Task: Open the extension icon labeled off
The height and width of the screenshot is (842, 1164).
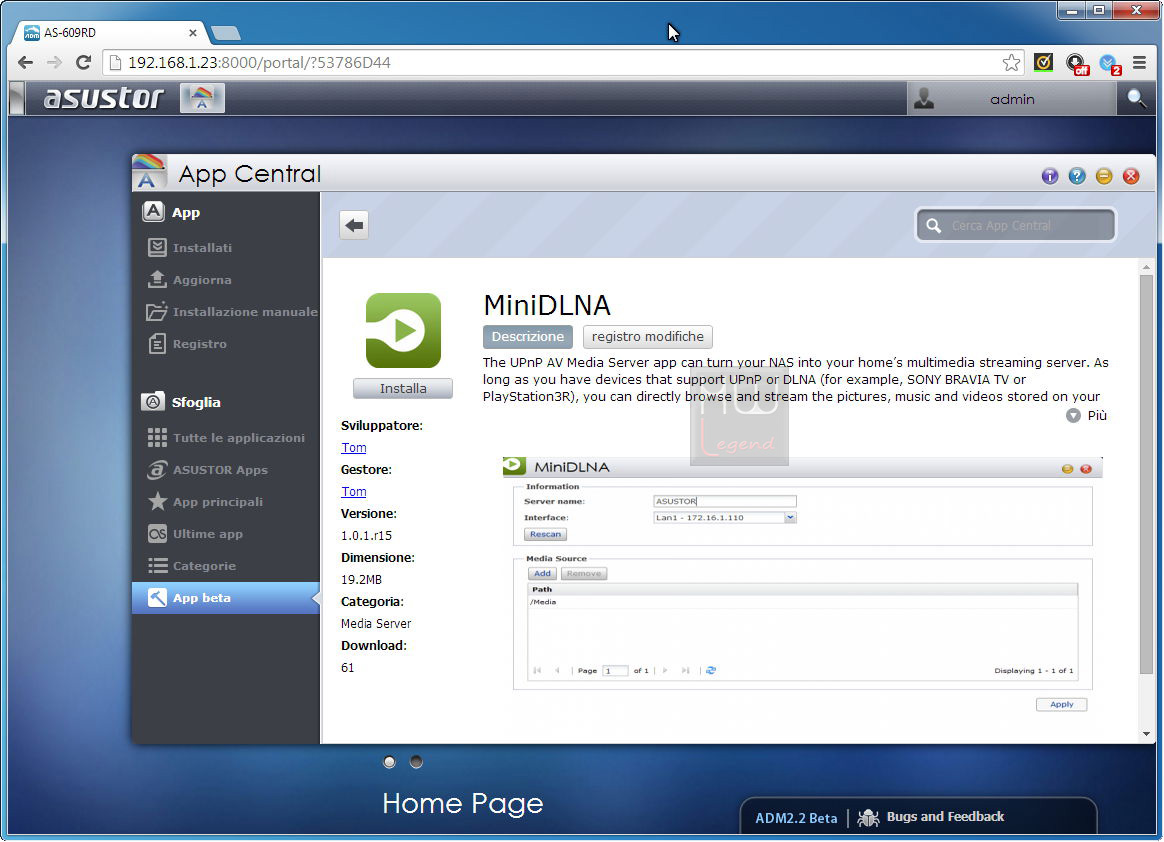Action: pos(1076,64)
